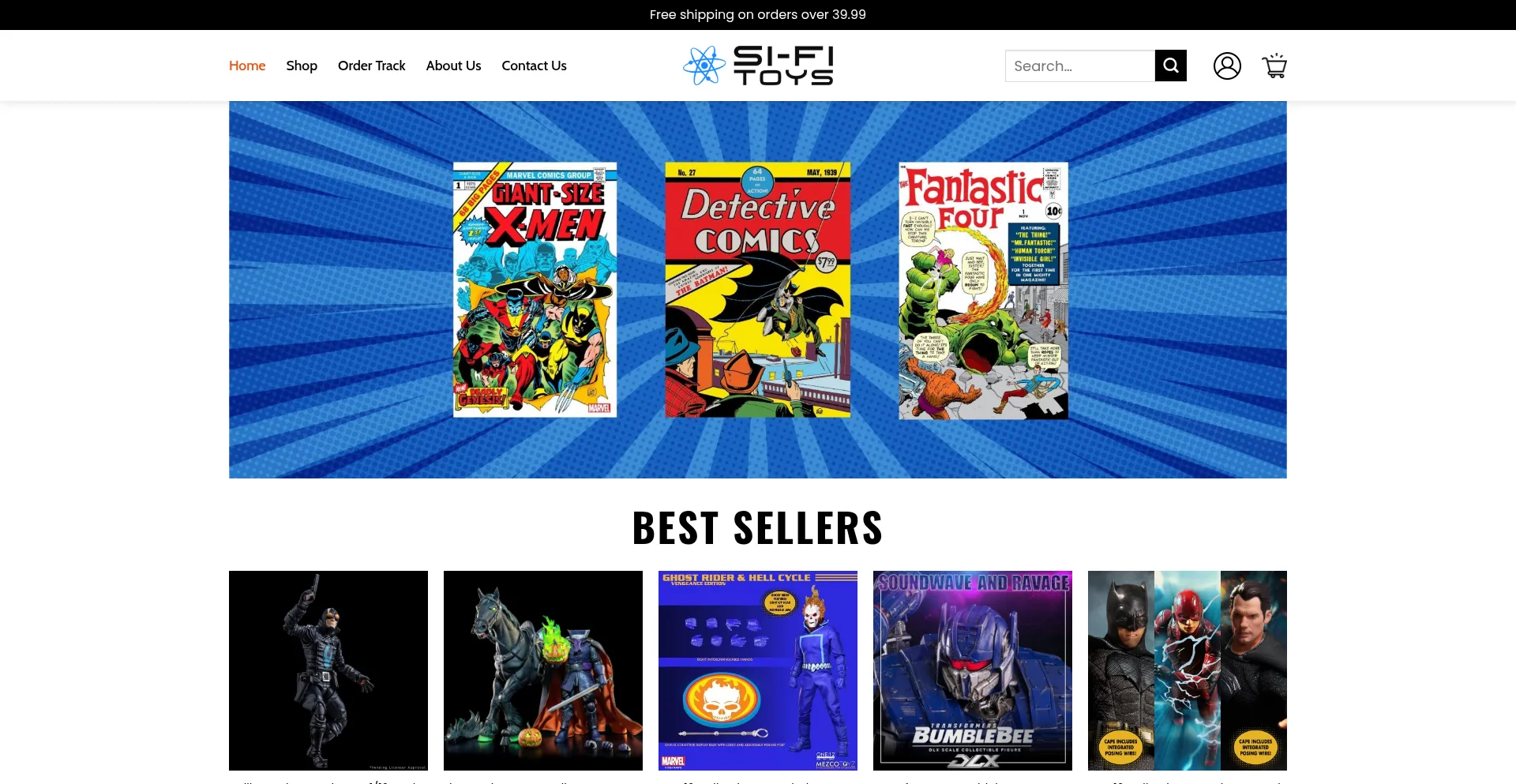Focus the Search input field
The image size is (1516, 784).
pos(1080,66)
